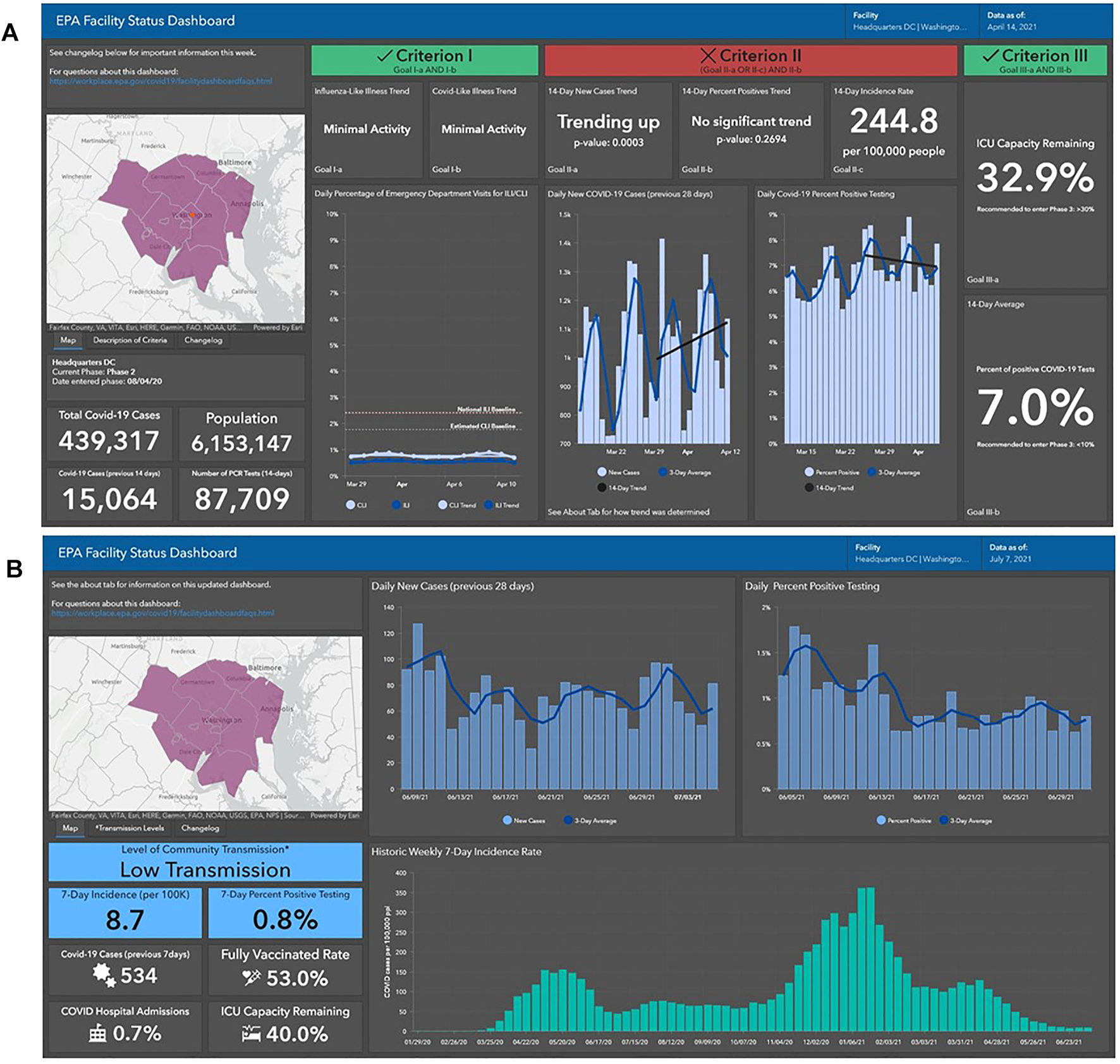Click 3-Day Average swatch under April percent positive chart
The width and height of the screenshot is (1120, 1064).
tap(872, 472)
